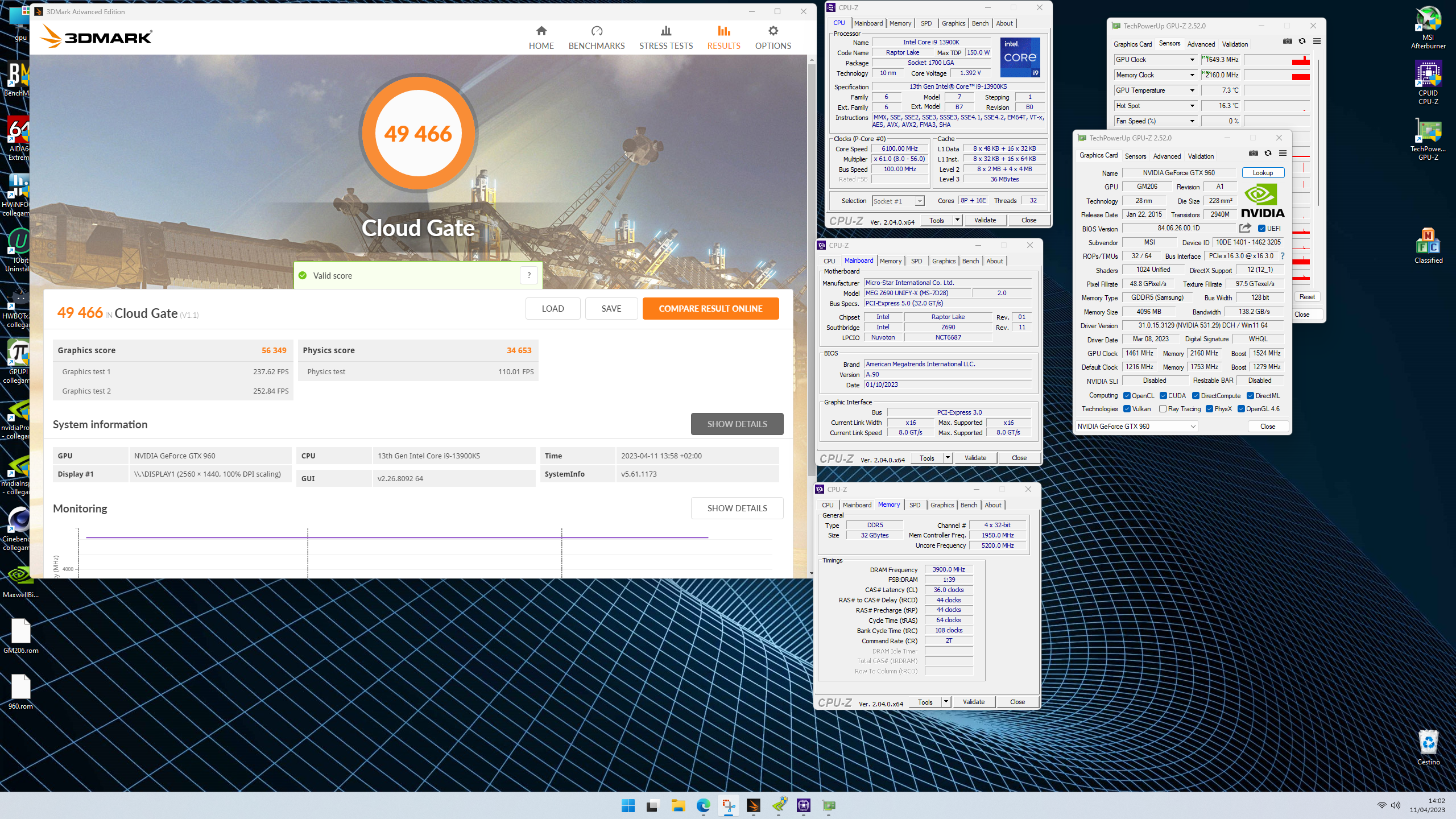1456x819 pixels.
Task: Click the bus interface question mark in GPU-Z
Action: point(1283,256)
